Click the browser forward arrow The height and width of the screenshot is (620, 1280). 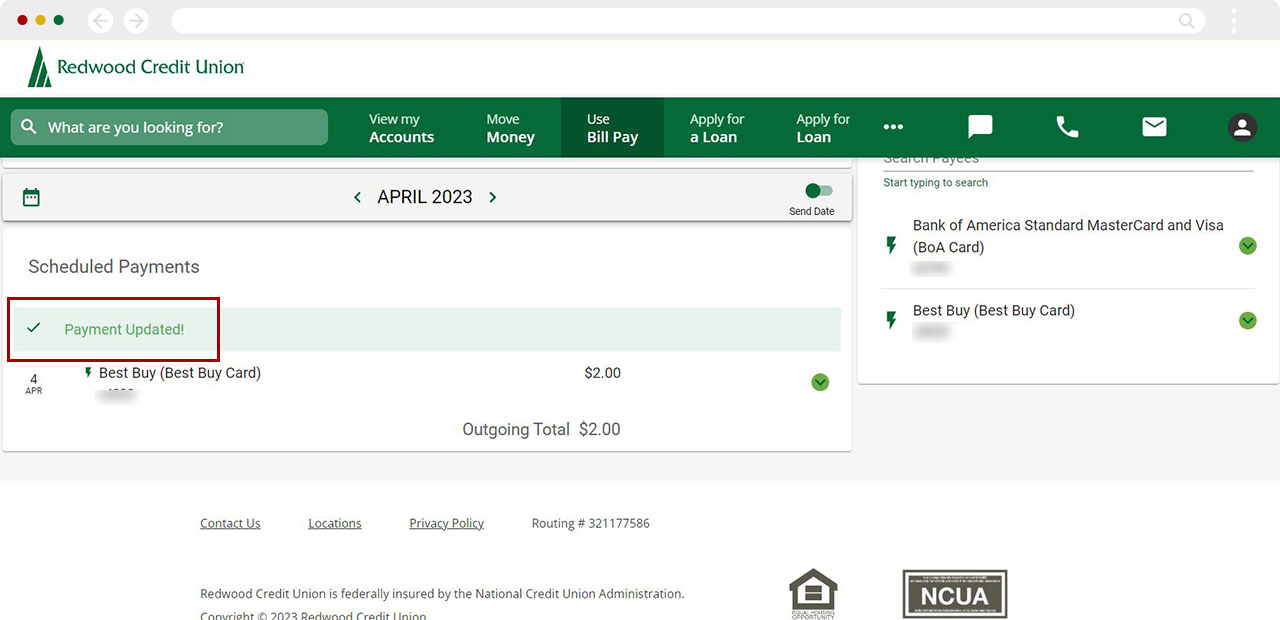[x=136, y=20]
